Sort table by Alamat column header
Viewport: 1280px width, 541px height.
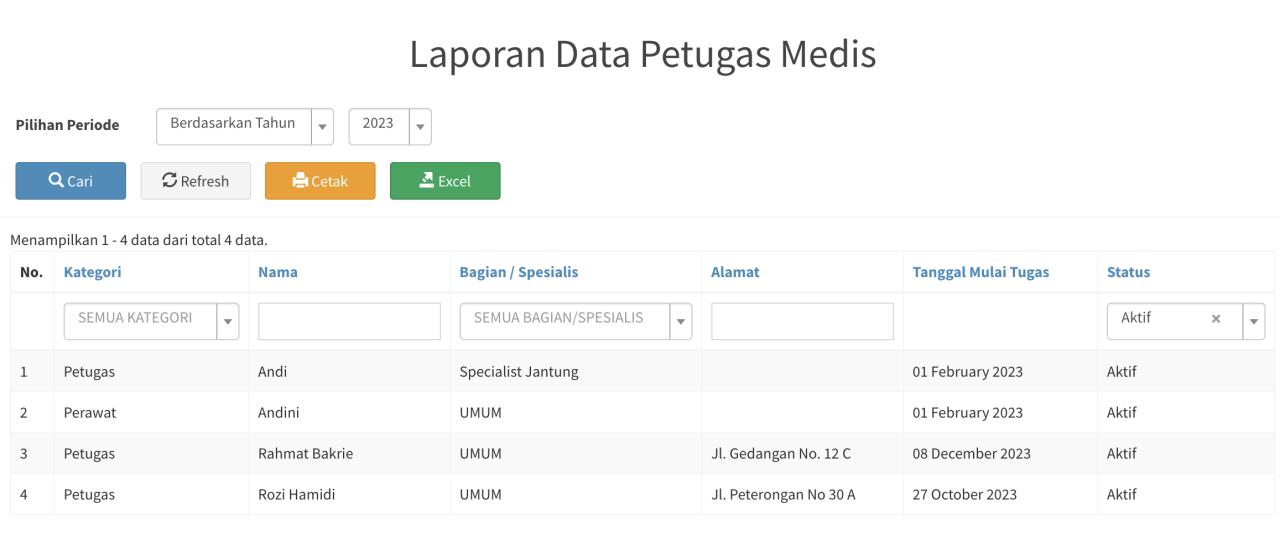pos(735,272)
